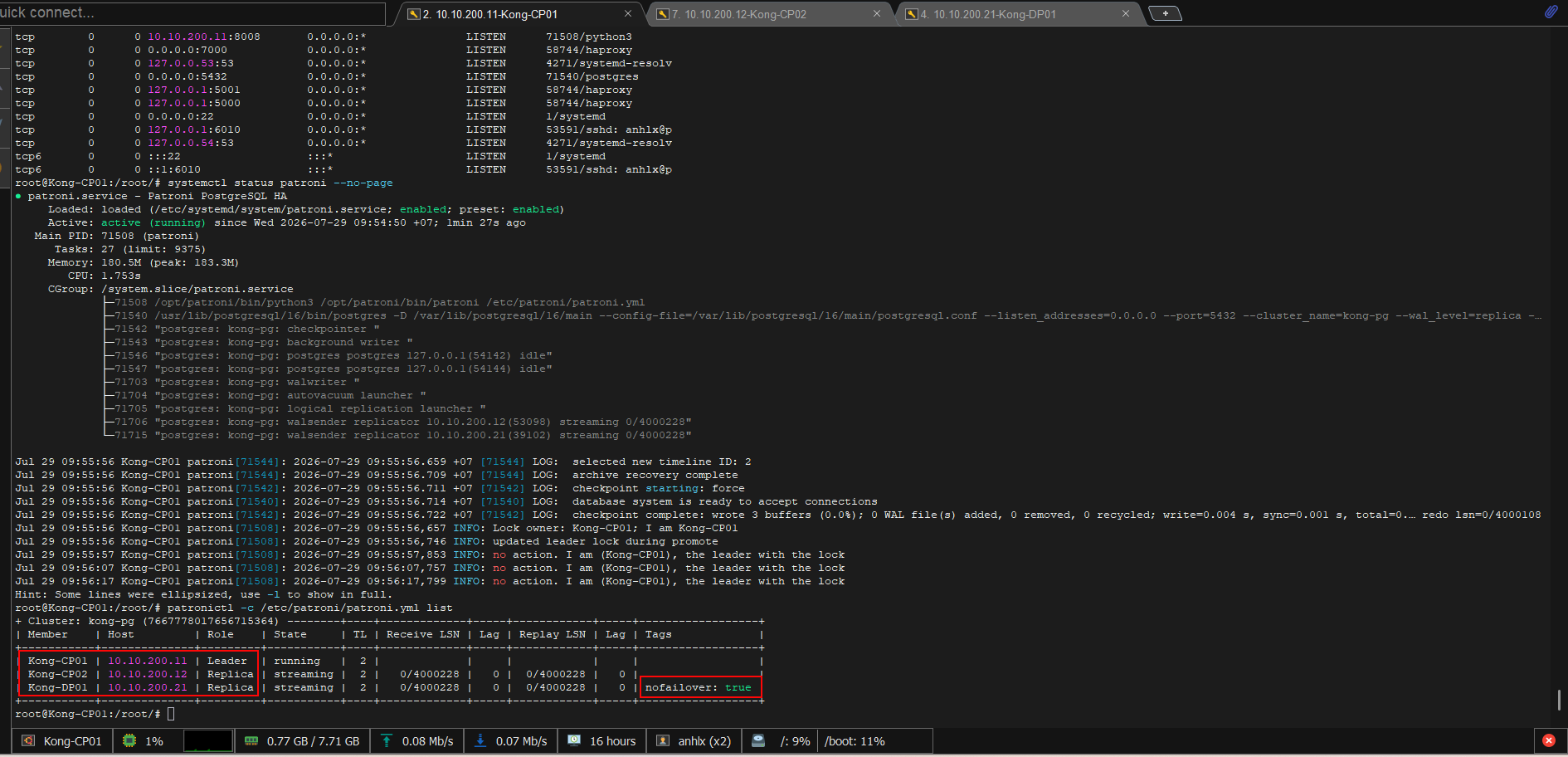Click host 10.10.200.21 in the cluster table
Screen dimensions: 1568x757
click(x=148, y=687)
